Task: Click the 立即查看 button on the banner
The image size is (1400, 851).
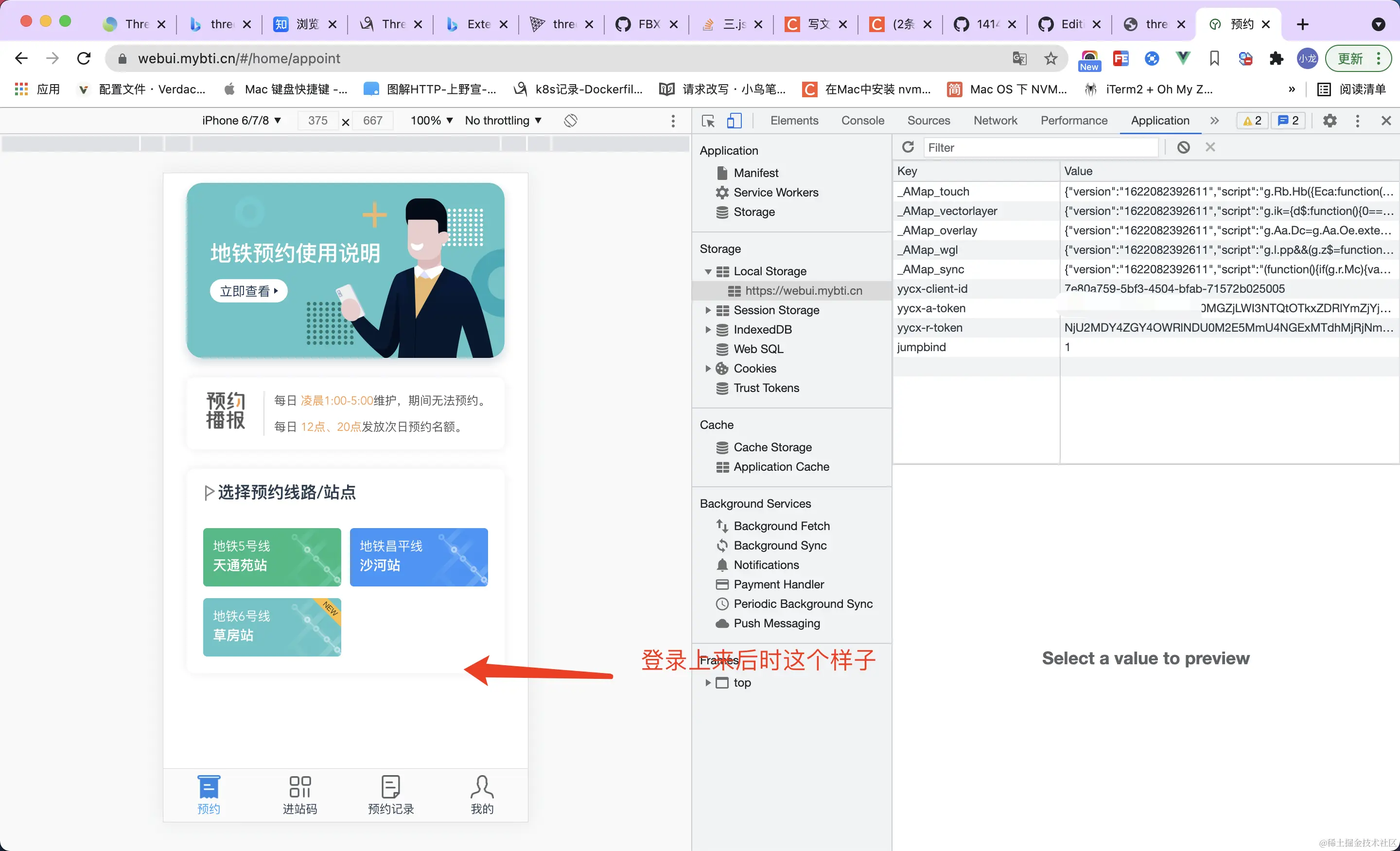Action: (249, 291)
